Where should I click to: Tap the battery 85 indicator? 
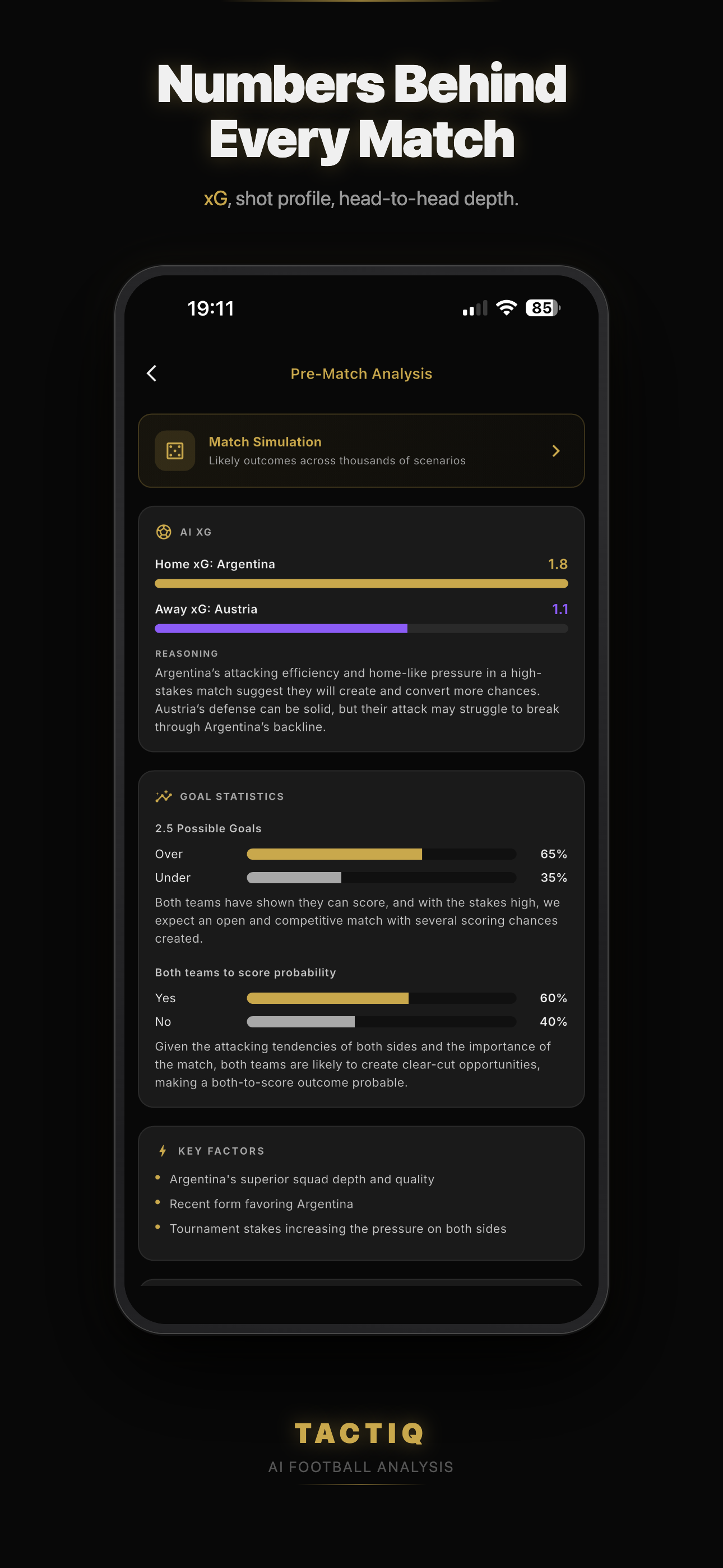(543, 308)
